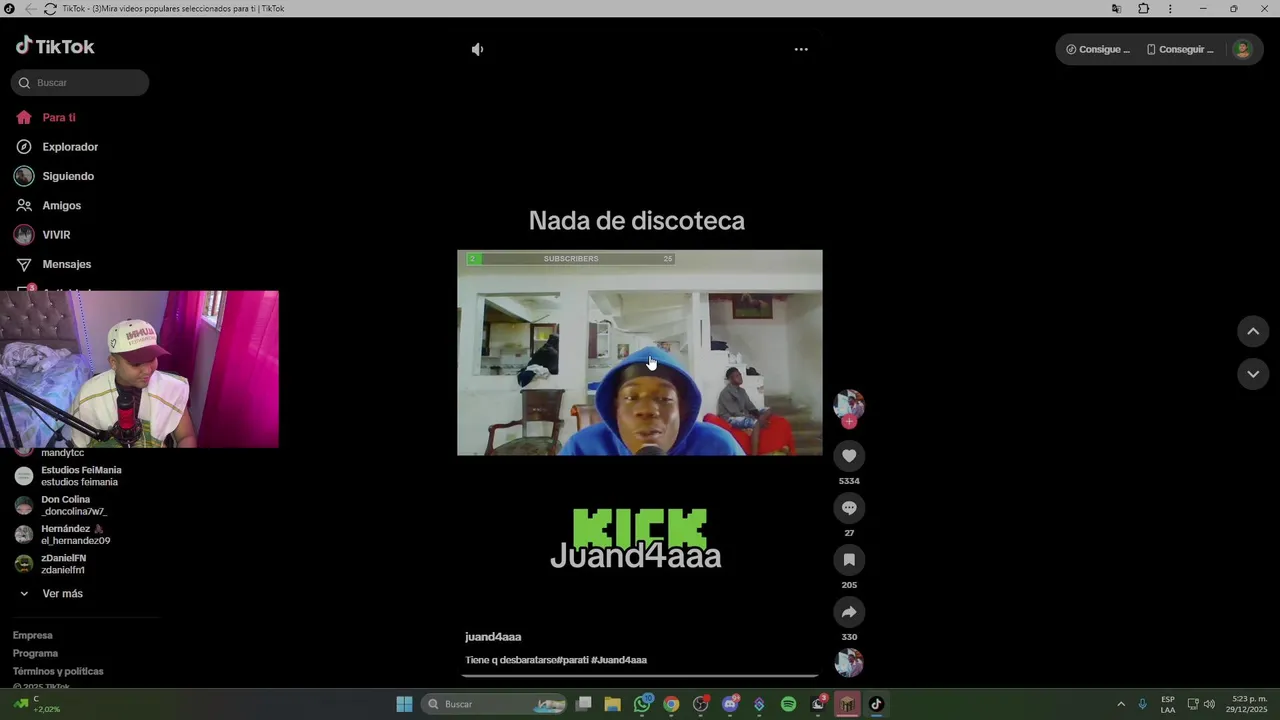Open the ESP LAA language selector
Image resolution: width=1280 pixels, height=720 pixels.
[1168, 704]
